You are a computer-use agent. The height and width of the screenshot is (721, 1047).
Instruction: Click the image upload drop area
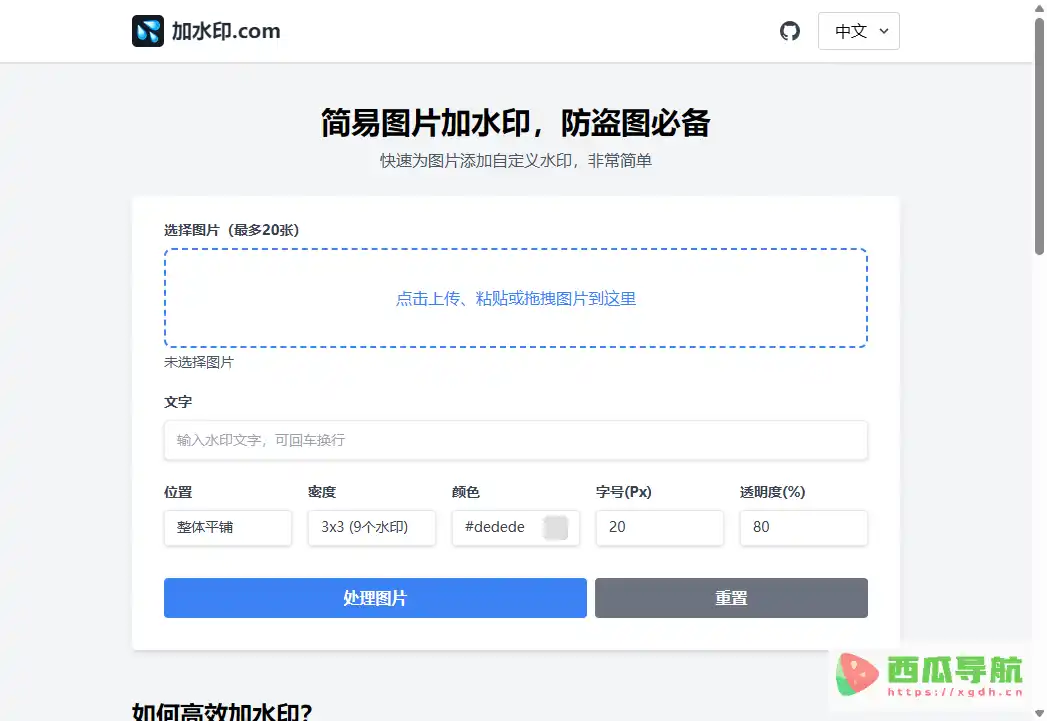pyautogui.click(x=515, y=298)
